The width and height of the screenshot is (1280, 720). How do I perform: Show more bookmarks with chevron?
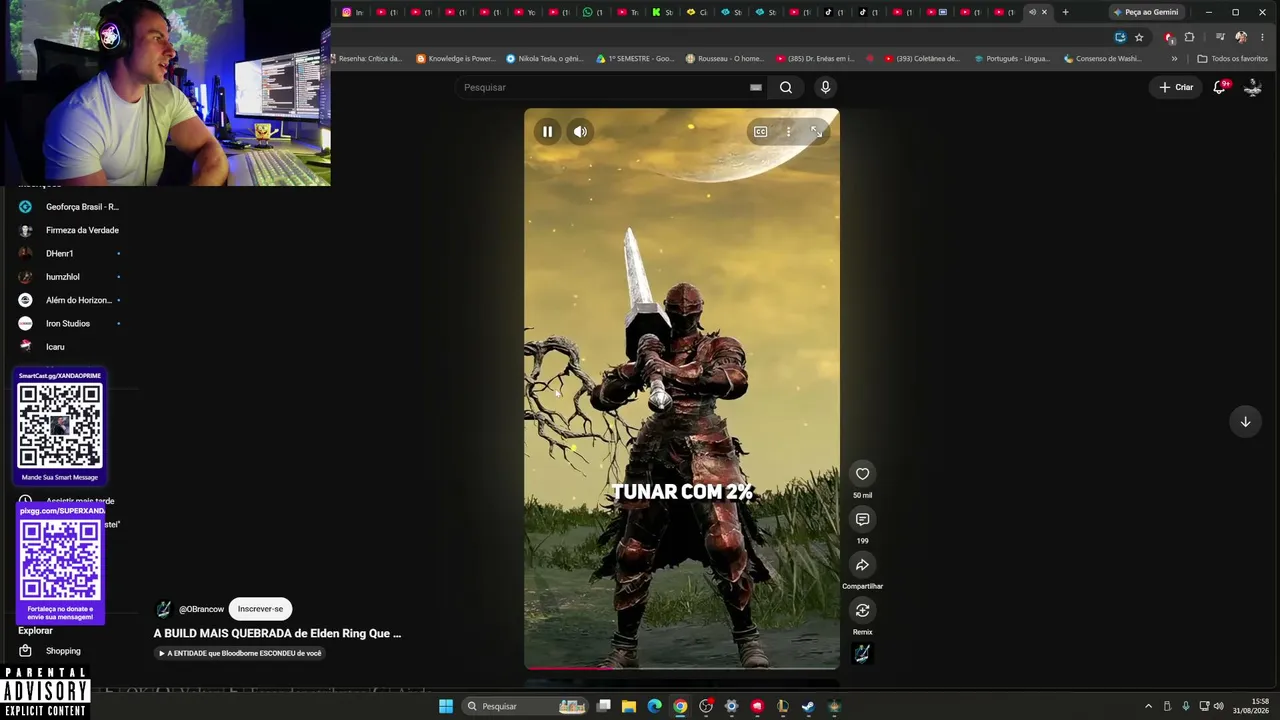pyautogui.click(x=1174, y=59)
